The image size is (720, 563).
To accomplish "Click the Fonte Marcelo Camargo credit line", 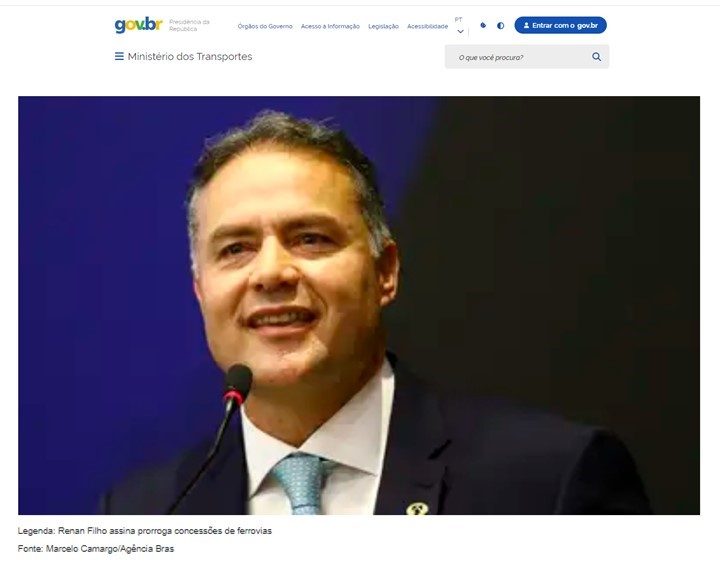I will [x=96, y=549].
